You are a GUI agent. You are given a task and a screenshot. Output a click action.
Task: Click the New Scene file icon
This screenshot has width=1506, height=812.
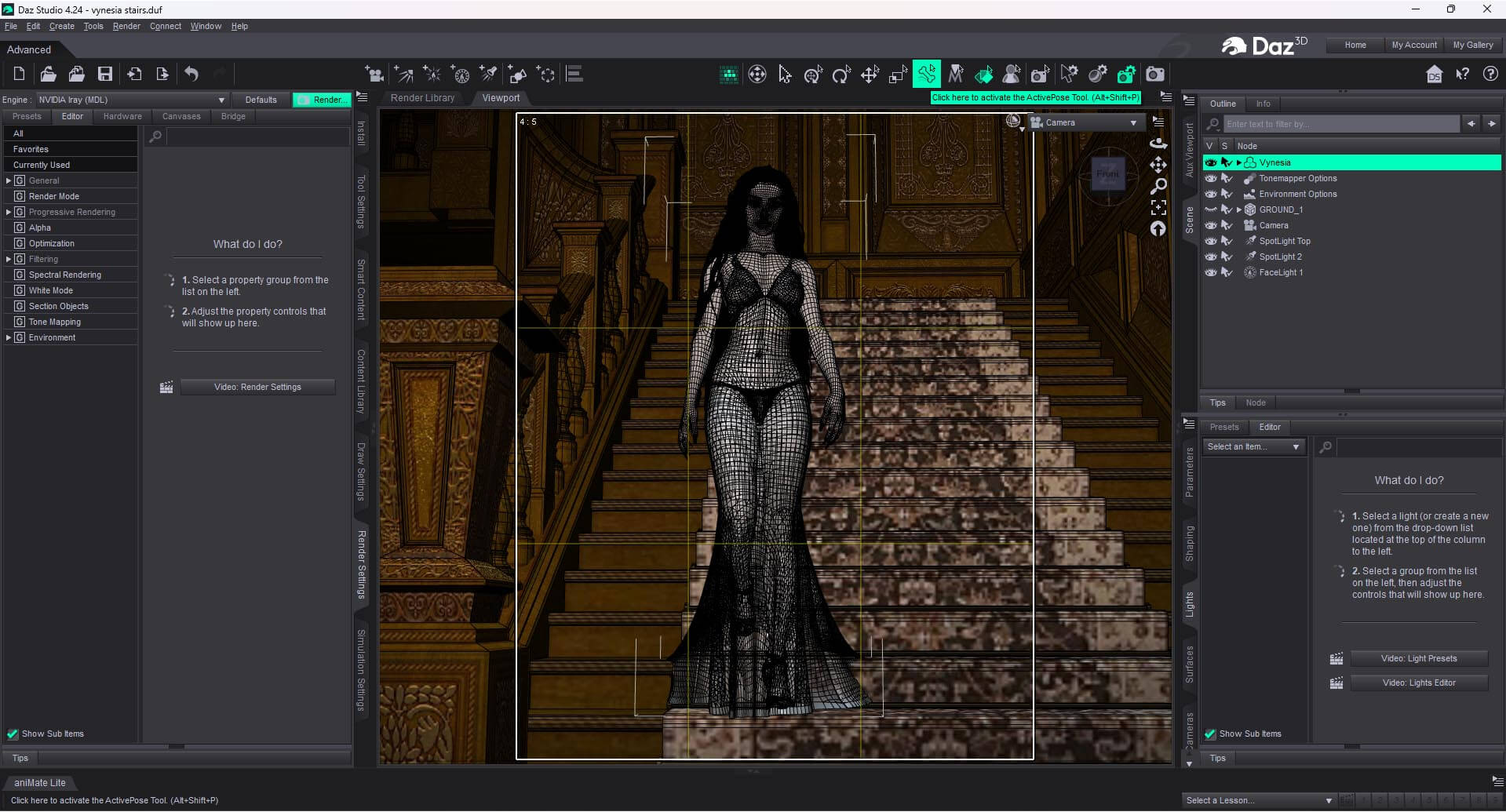(20, 75)
